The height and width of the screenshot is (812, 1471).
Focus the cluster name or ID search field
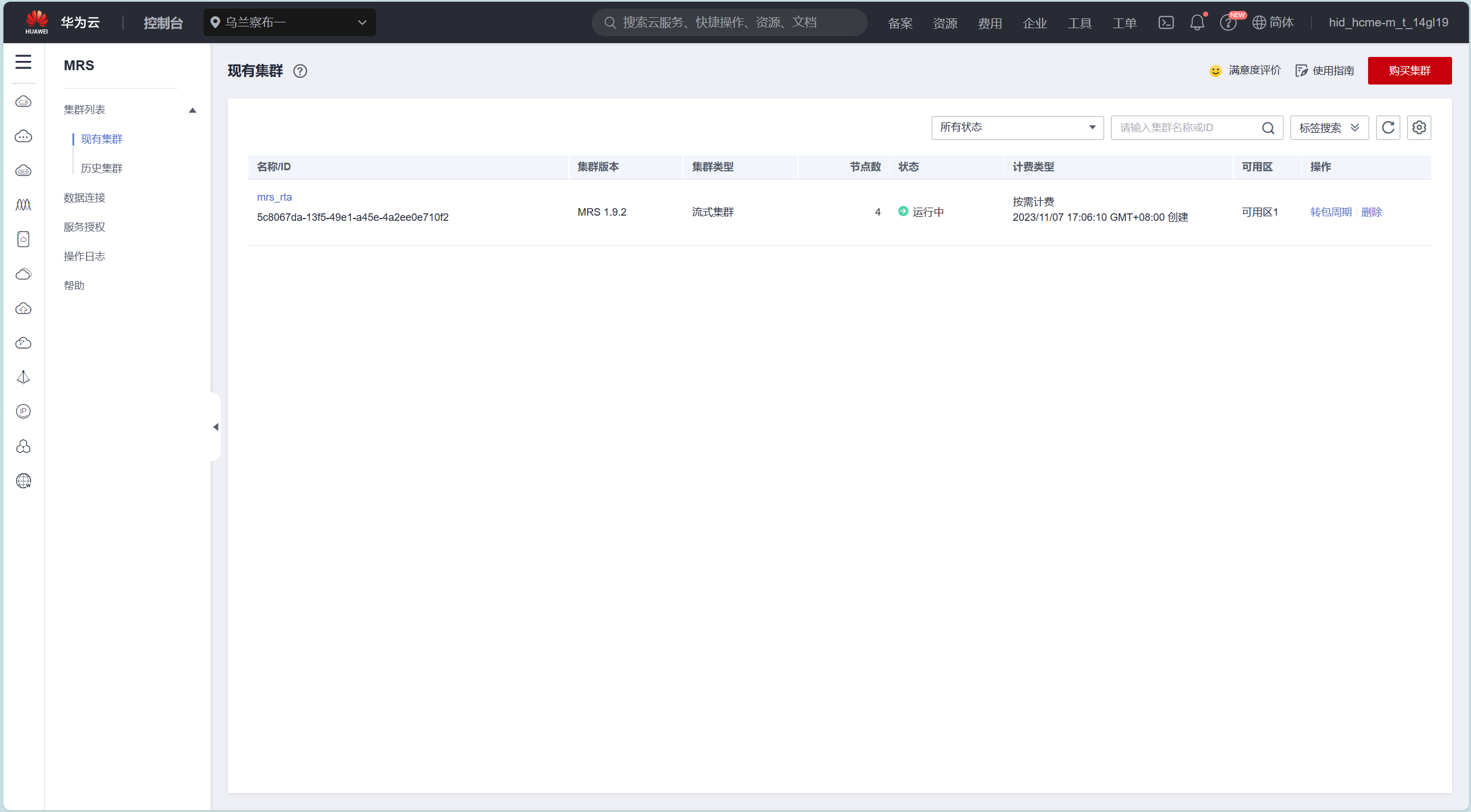click(1185, 128)
